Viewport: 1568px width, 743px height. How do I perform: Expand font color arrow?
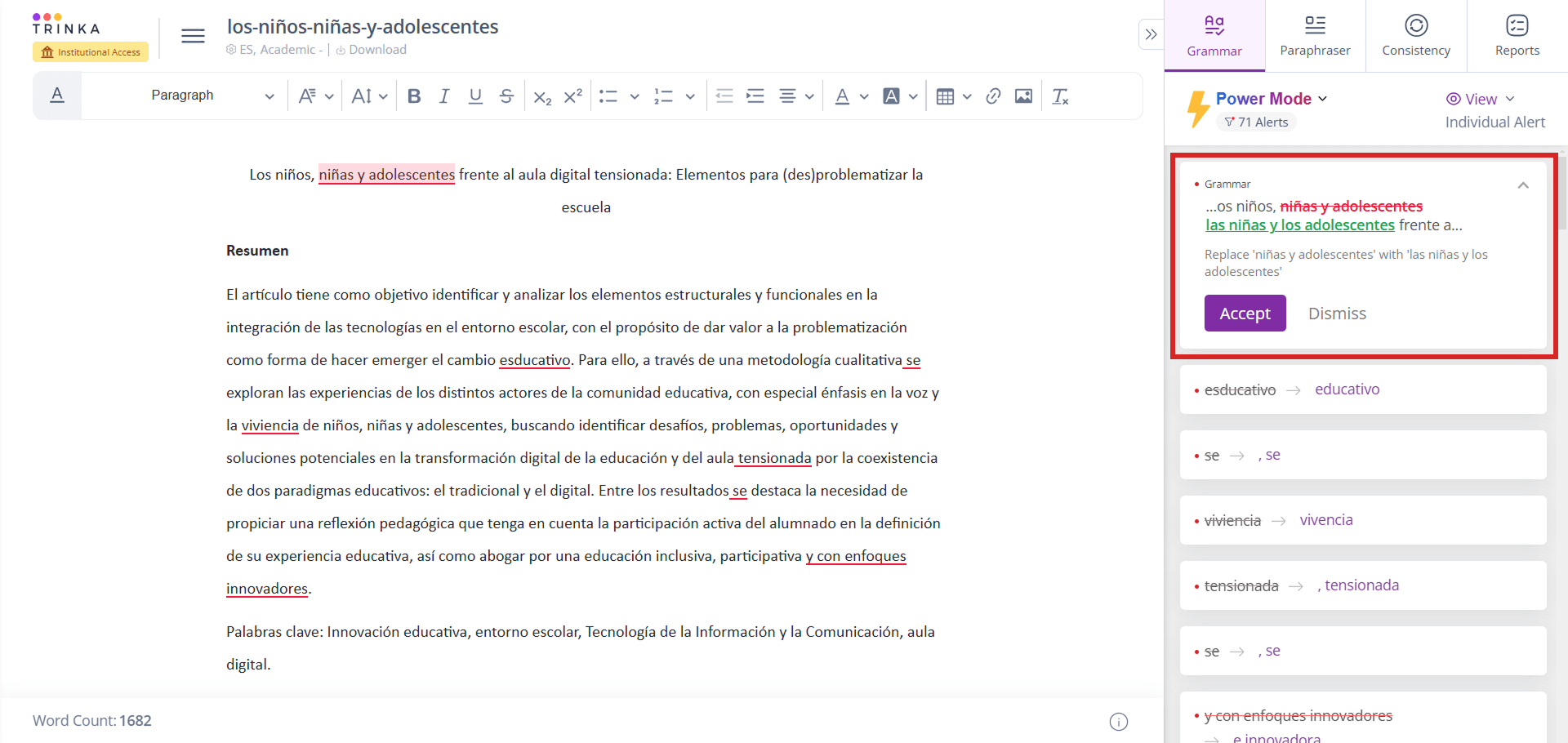(864, 96)
